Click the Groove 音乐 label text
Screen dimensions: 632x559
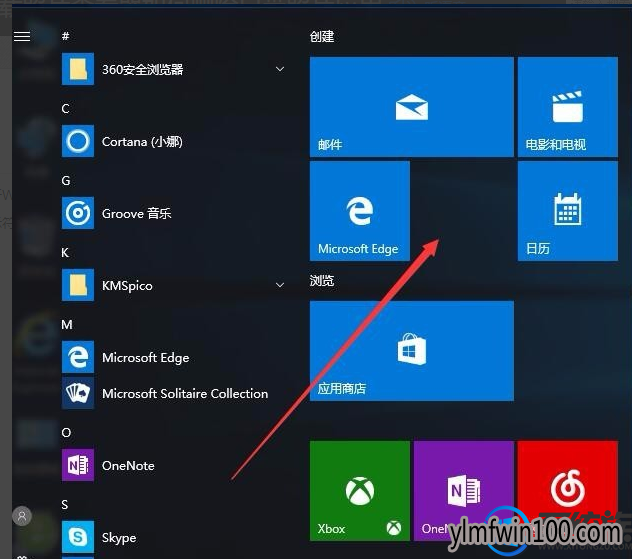point(137,213)
